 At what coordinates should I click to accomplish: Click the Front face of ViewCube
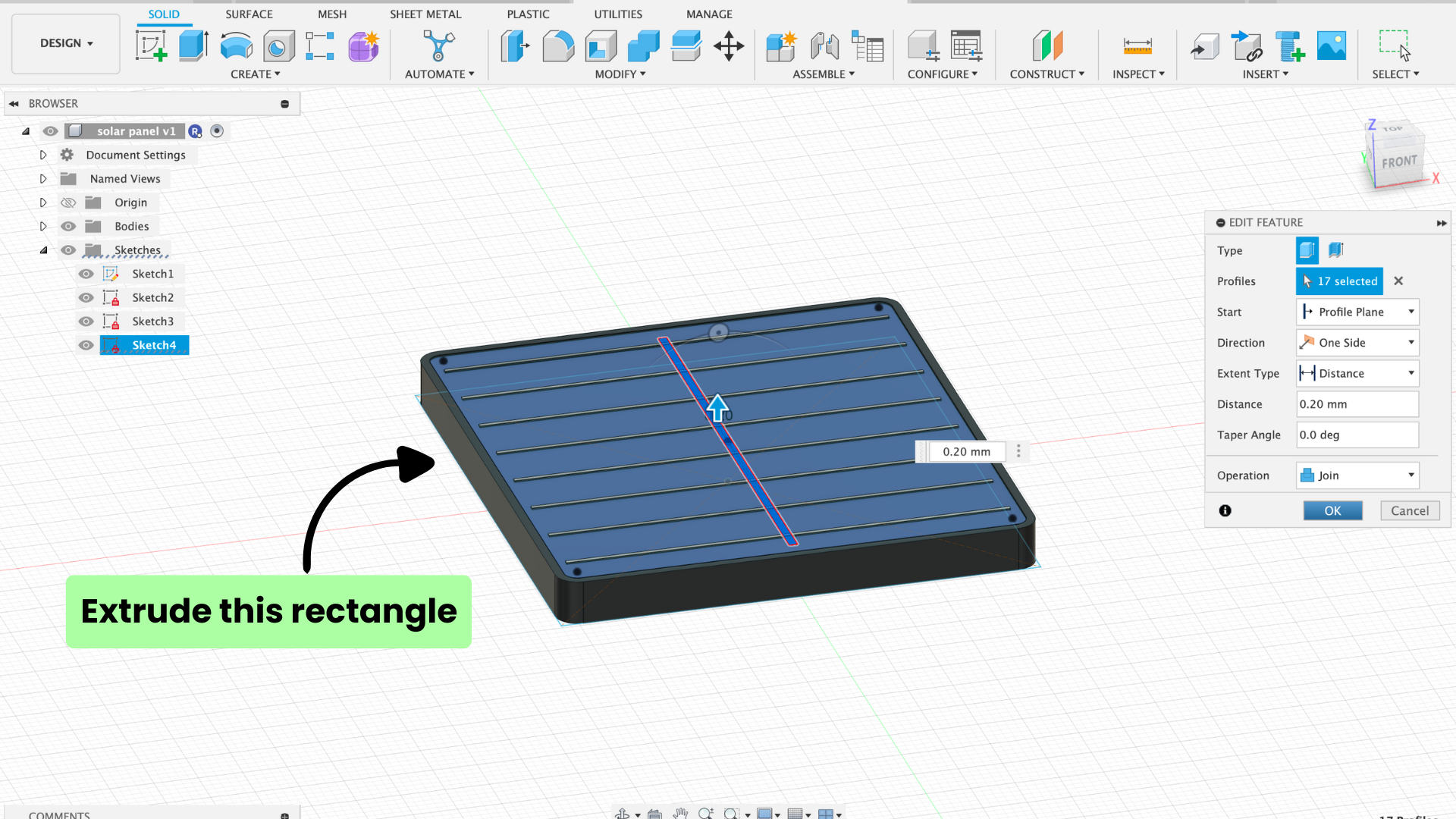click(x=1398, y=162)
